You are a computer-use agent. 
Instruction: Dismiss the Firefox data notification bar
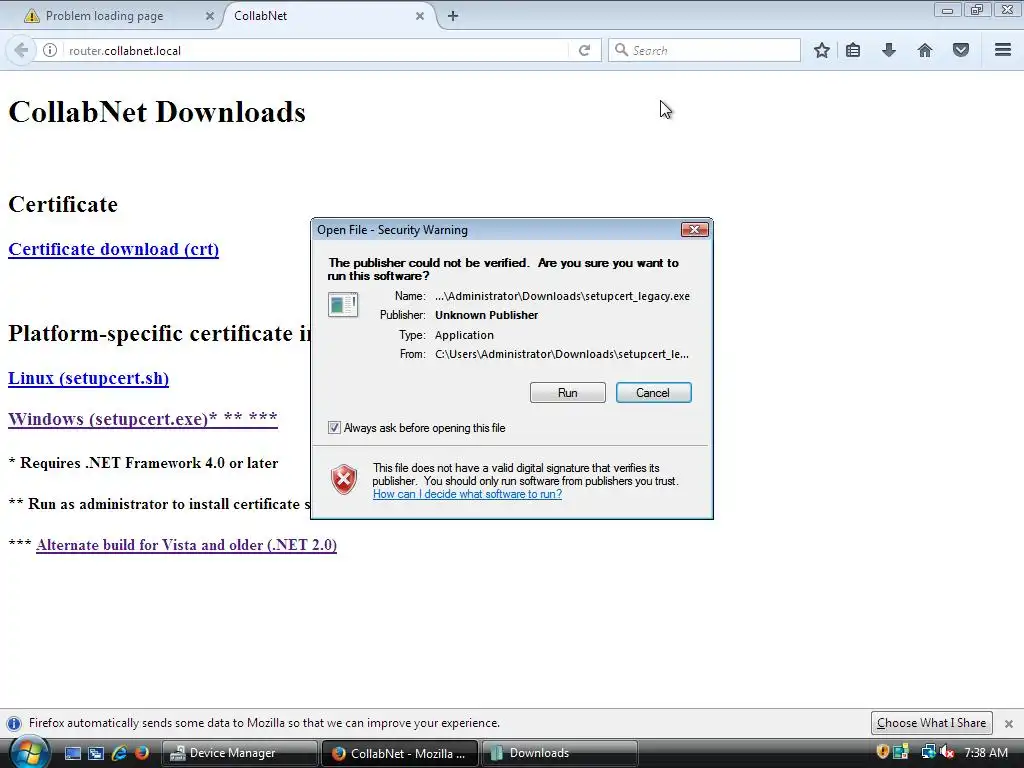[1009, 724]
